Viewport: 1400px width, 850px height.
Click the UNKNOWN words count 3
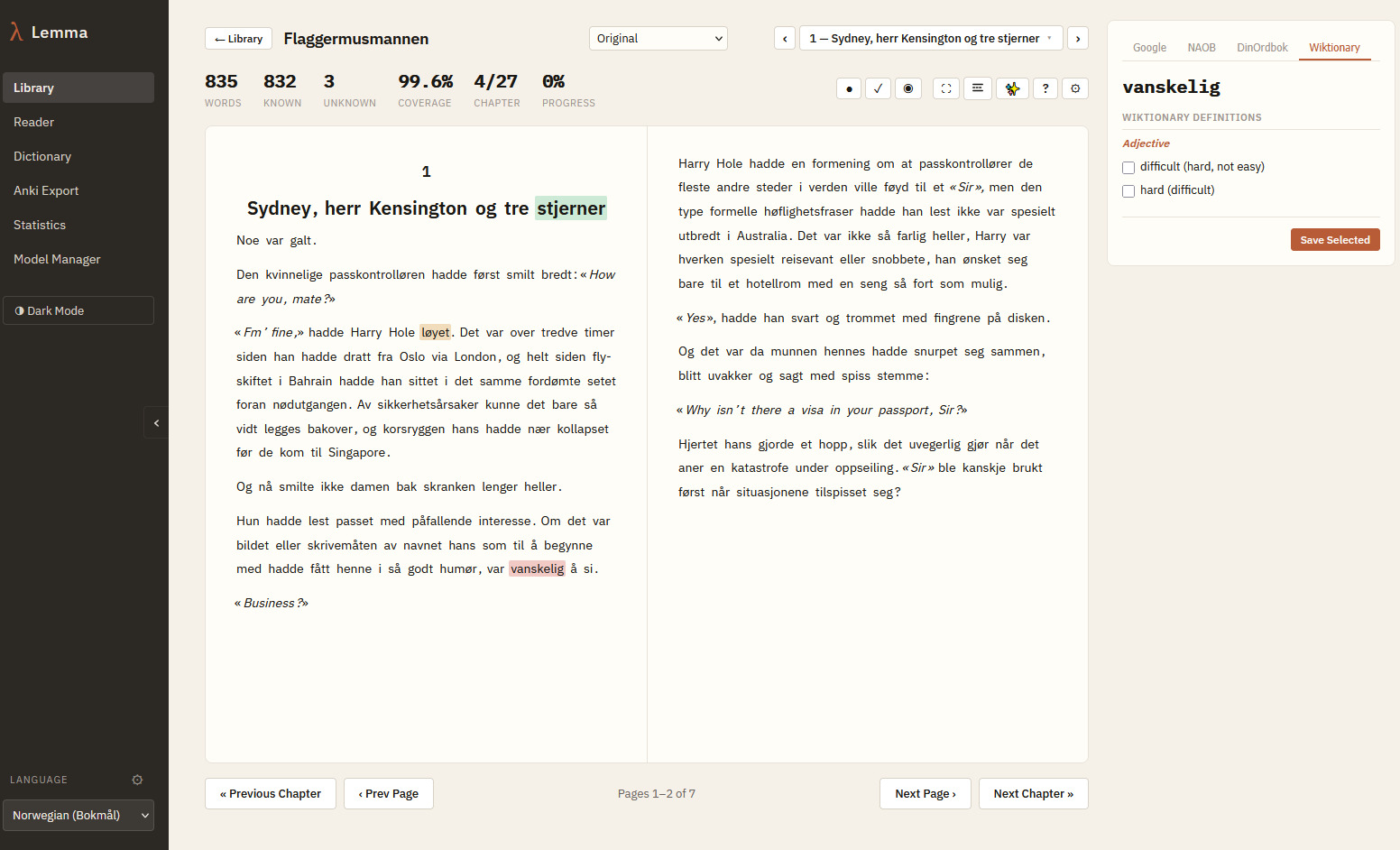tap(350, 90)
